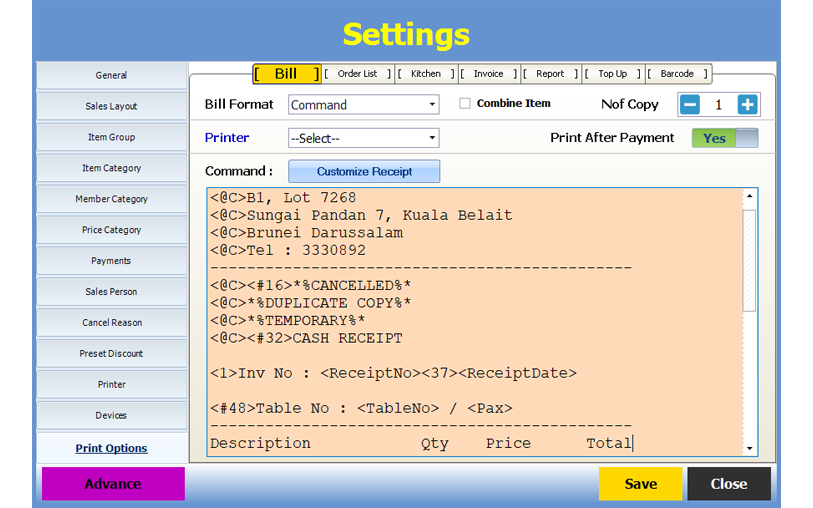Screen dimensions: 813x508
Task: Switch to the Order List tab
Action: (358, 74)
